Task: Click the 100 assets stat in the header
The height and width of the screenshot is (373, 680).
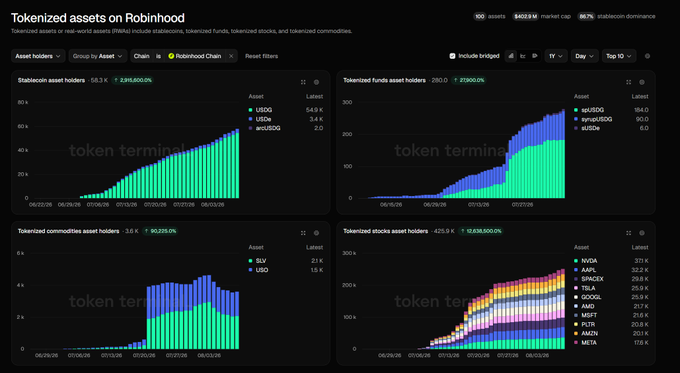Action: (489, 16)
